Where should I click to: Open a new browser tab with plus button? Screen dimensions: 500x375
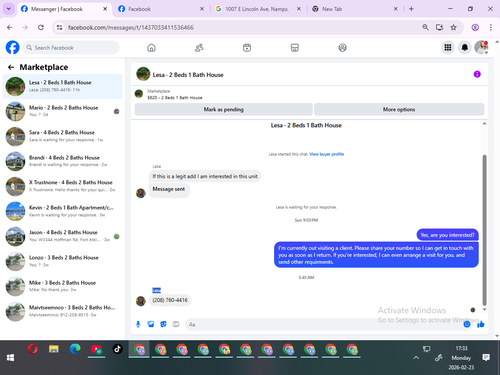pyautogui.click(x=411, y=9)
